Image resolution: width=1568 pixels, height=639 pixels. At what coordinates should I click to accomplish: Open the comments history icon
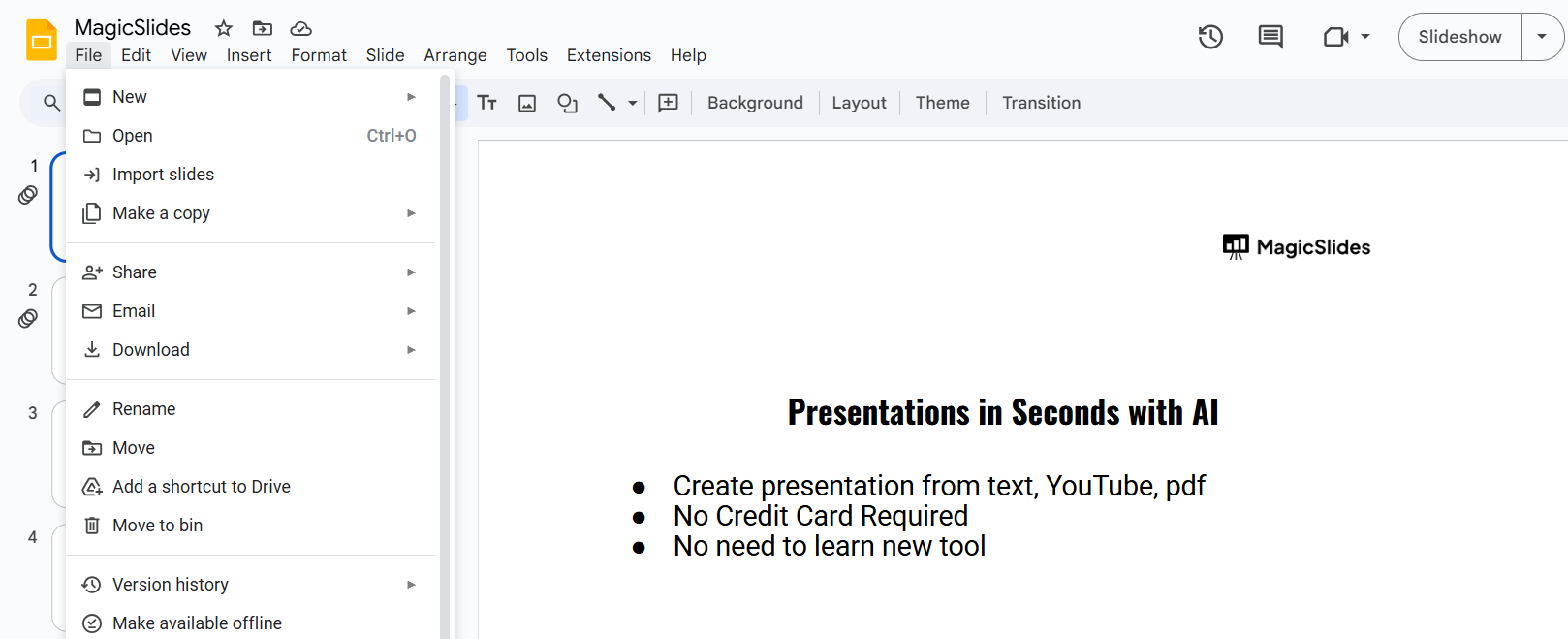(1270, 37)
